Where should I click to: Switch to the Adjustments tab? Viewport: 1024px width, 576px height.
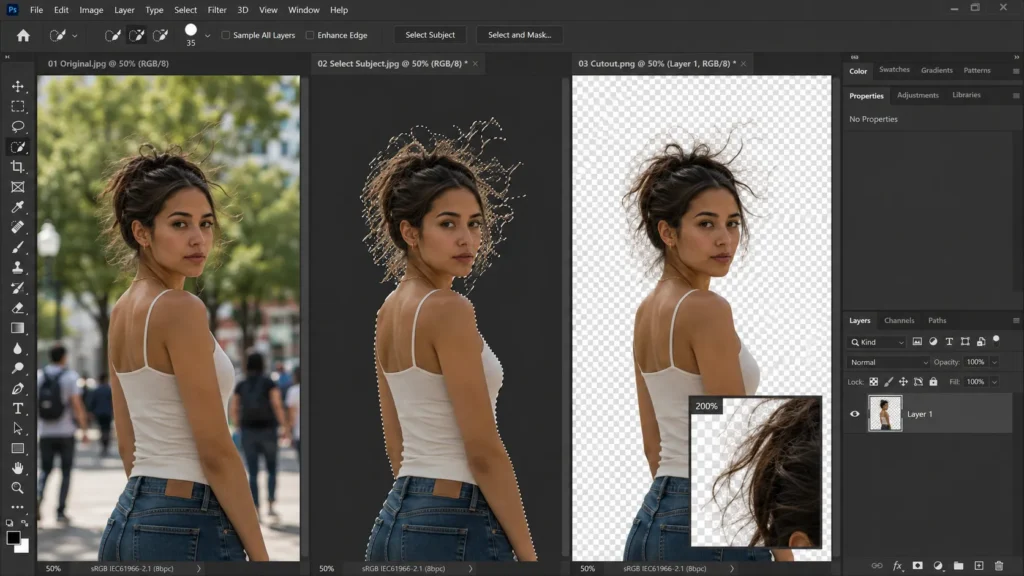pyautogui.click(x=918, y=95)
